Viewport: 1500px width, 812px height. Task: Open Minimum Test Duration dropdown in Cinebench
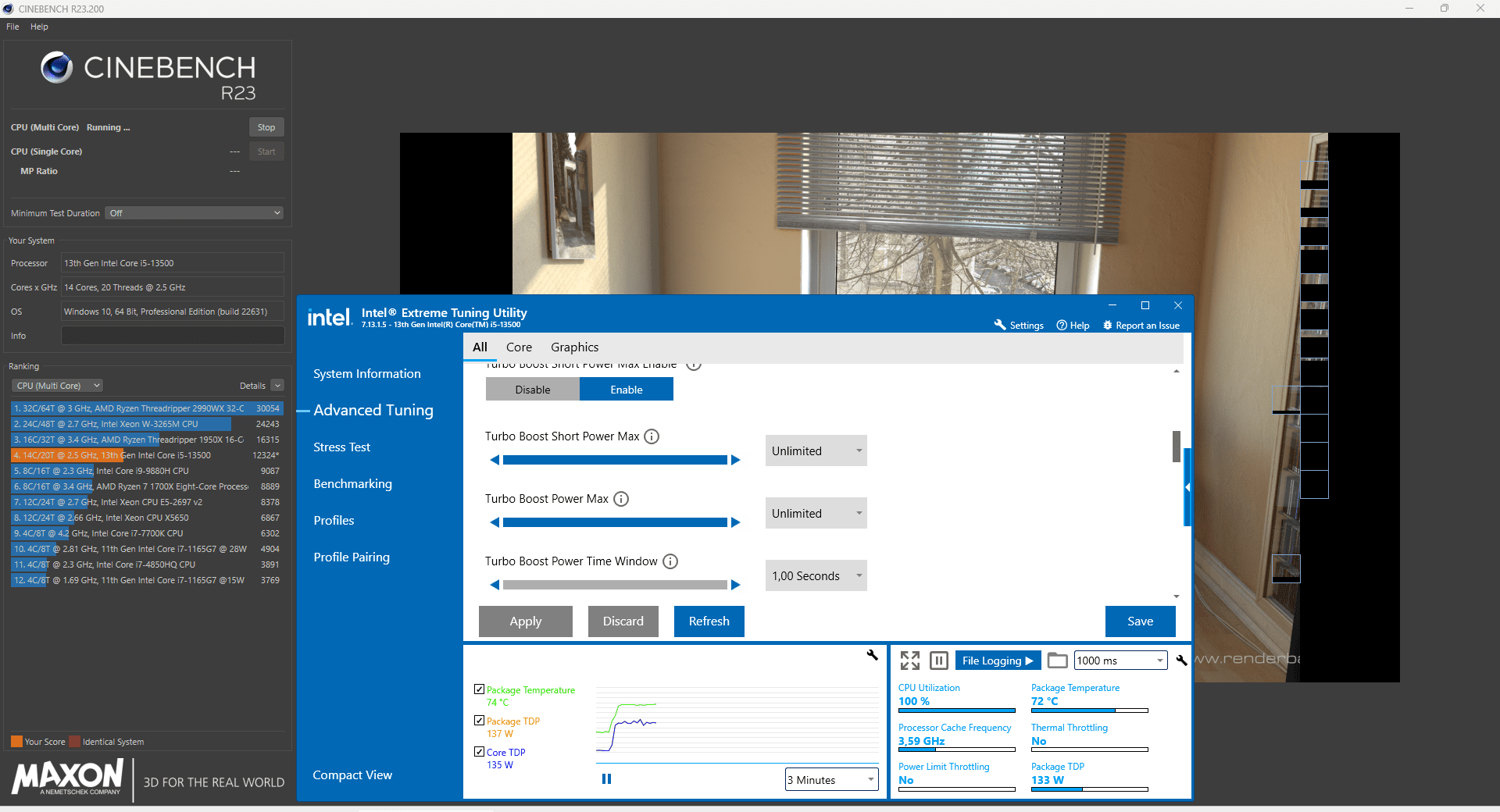(x=195, y=213)
